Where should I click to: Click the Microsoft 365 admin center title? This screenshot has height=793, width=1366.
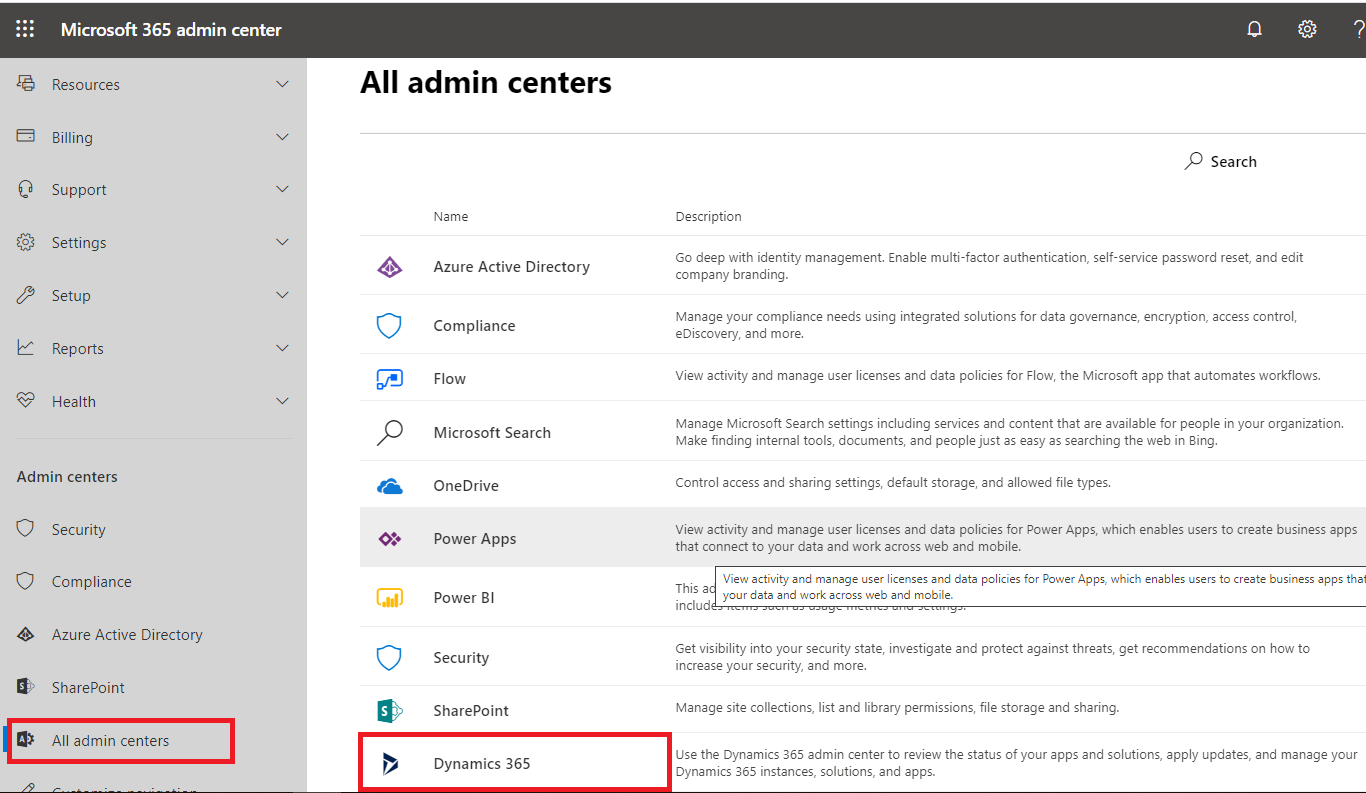point(171,30)
